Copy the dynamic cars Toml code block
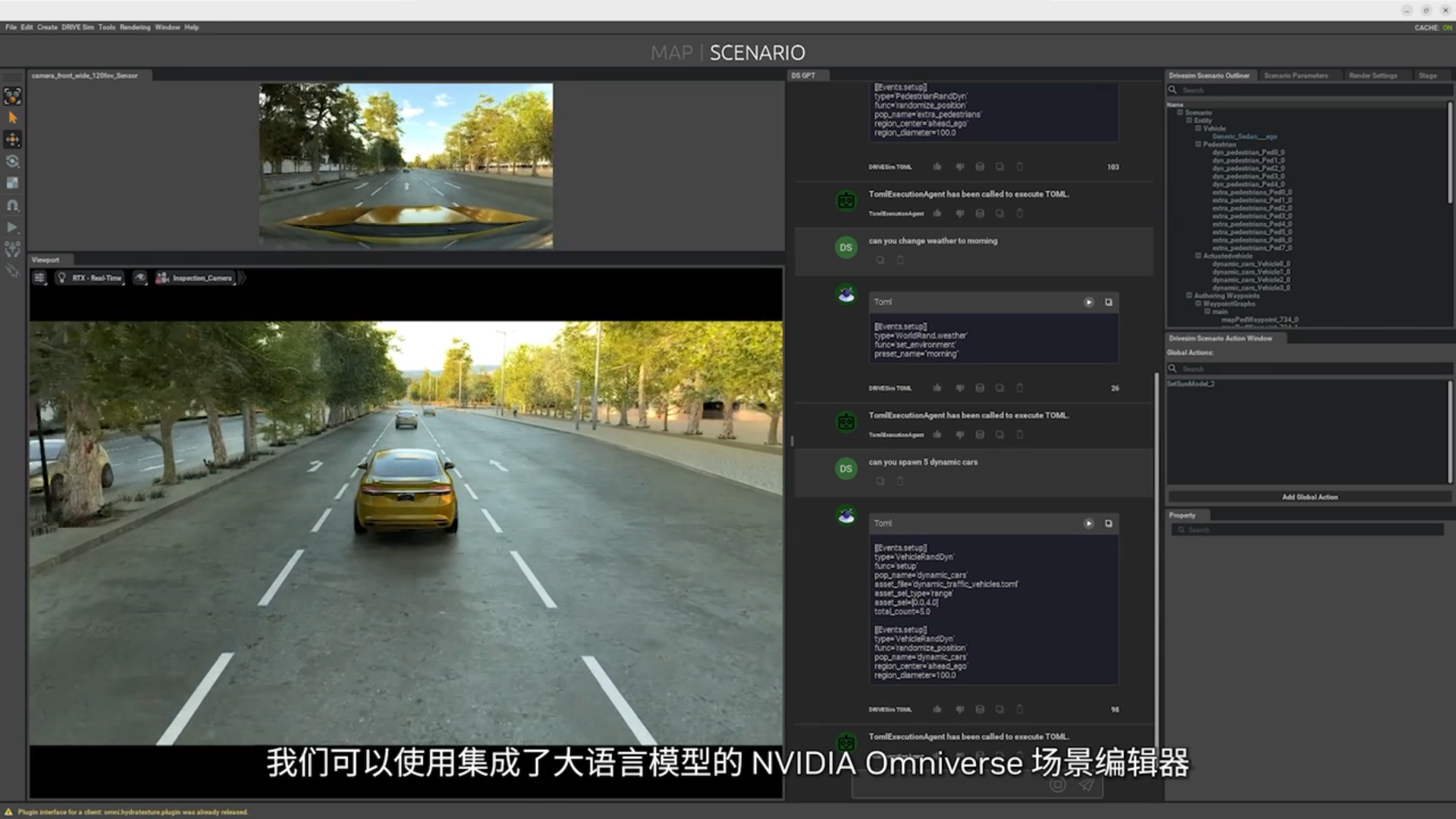This screenshot has width=1456, height=819. (1109, 524)
